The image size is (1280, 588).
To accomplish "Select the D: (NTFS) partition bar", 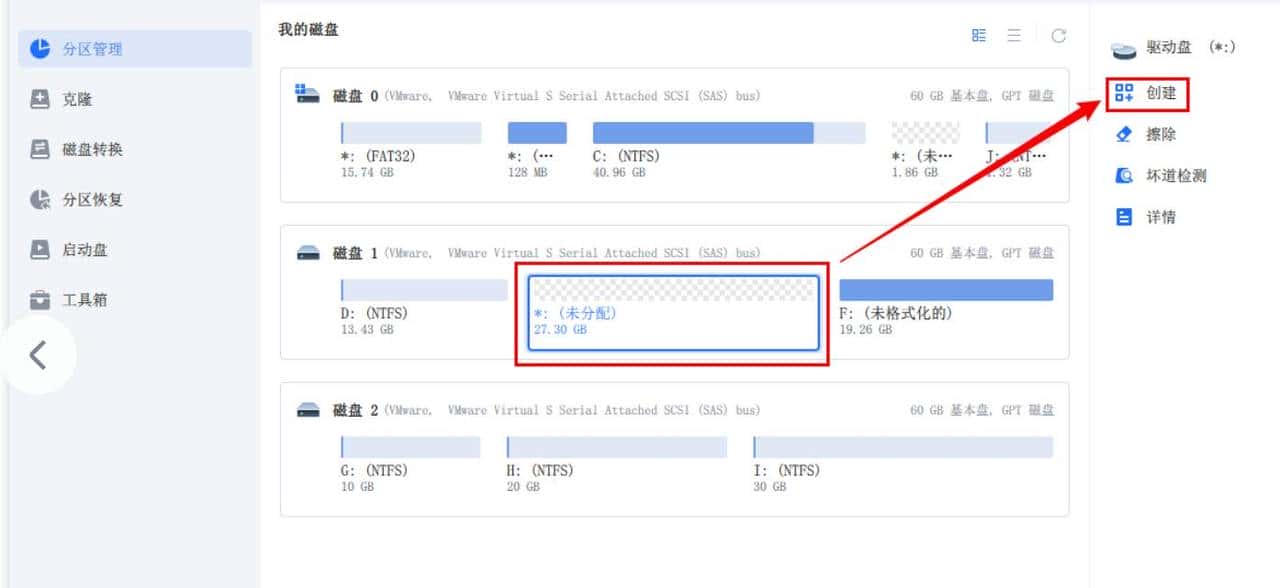I will tap(424, 290).
